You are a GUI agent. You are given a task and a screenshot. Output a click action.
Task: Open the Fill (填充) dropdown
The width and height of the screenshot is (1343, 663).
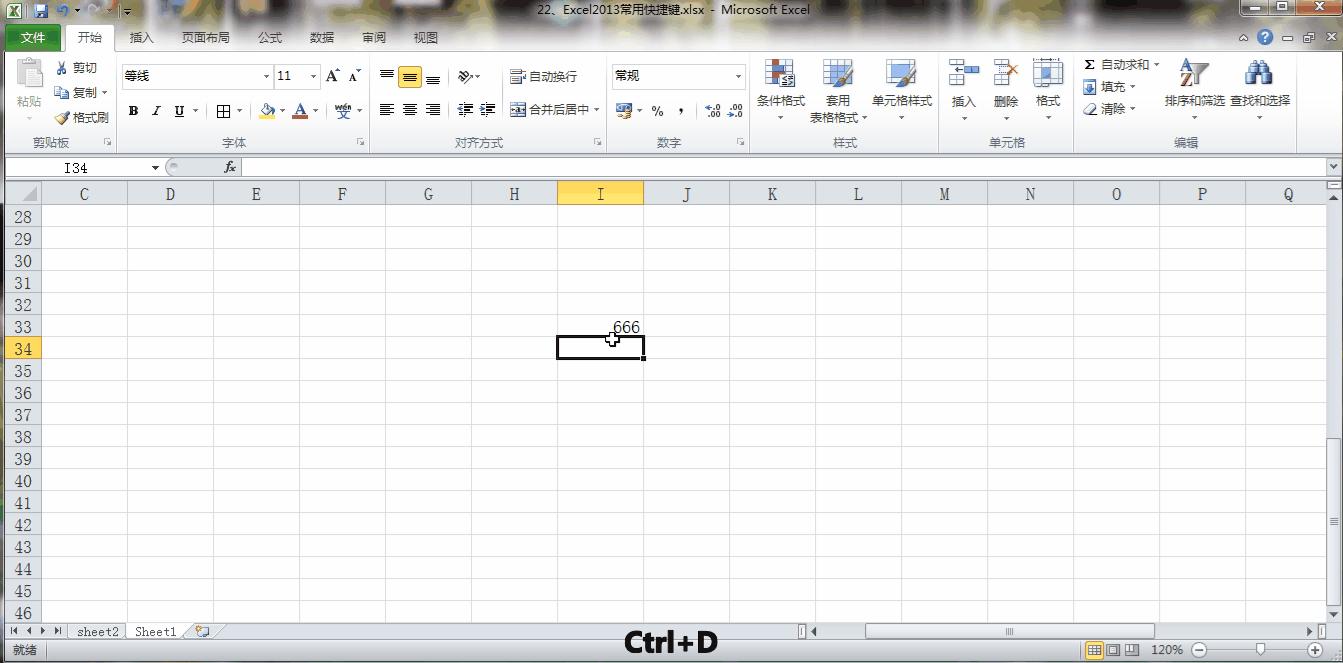1109,87
